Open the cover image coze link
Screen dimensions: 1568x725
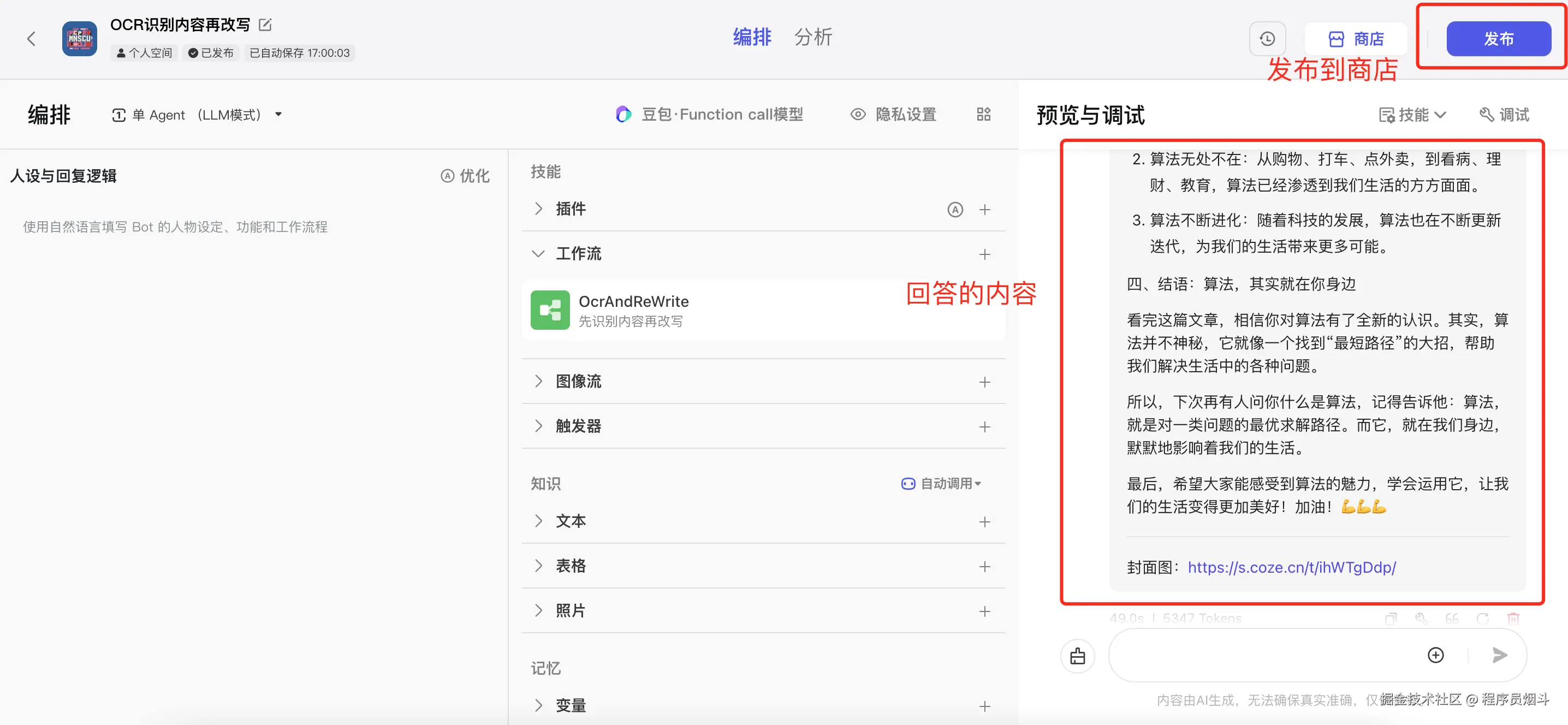[x=1291, y=567]
